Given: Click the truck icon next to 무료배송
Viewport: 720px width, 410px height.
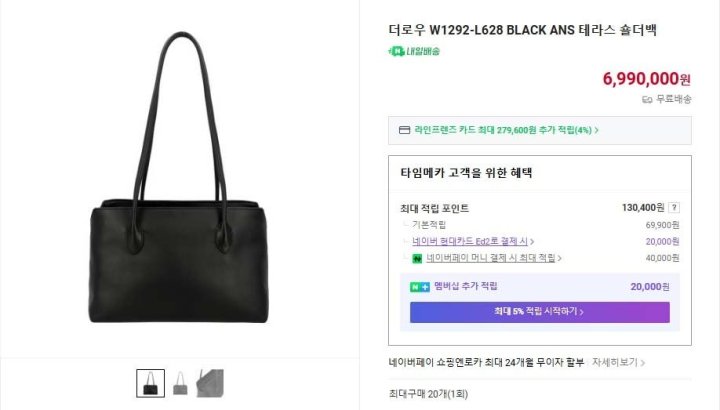Looking at the screenshot, I should (x=647, y=100).
